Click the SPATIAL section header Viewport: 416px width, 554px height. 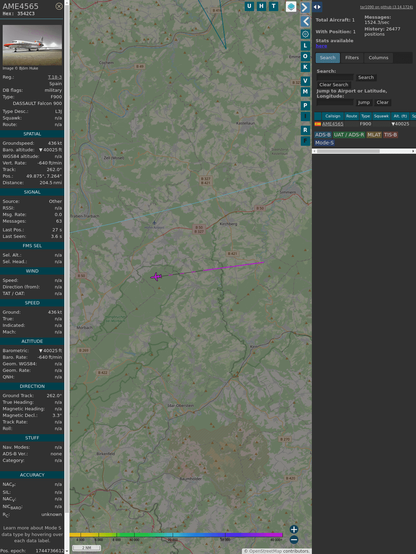point(32,134)
